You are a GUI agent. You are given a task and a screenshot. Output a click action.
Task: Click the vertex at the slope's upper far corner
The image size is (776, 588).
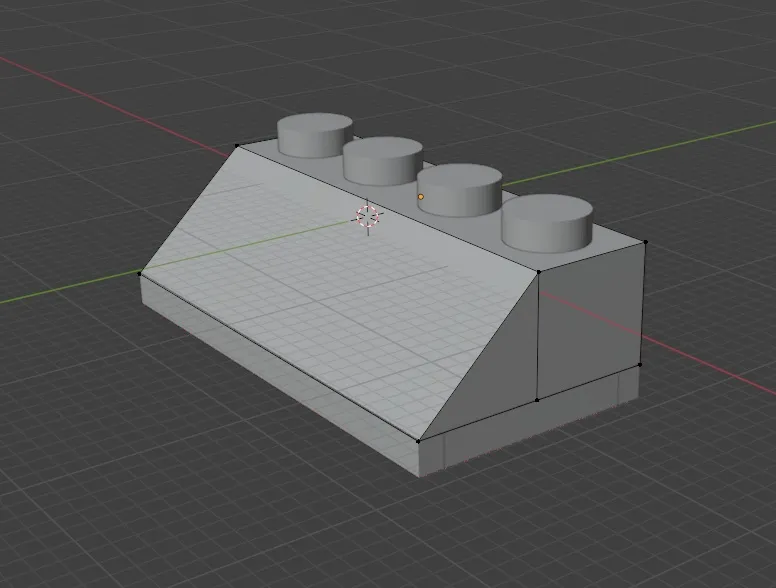point(237,146)
